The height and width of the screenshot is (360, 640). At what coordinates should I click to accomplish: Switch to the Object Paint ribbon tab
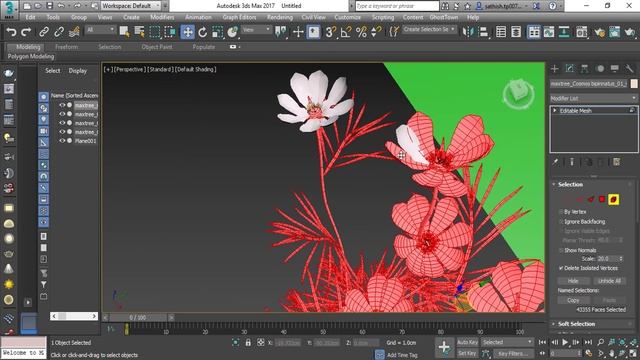(x=157, y=47)
